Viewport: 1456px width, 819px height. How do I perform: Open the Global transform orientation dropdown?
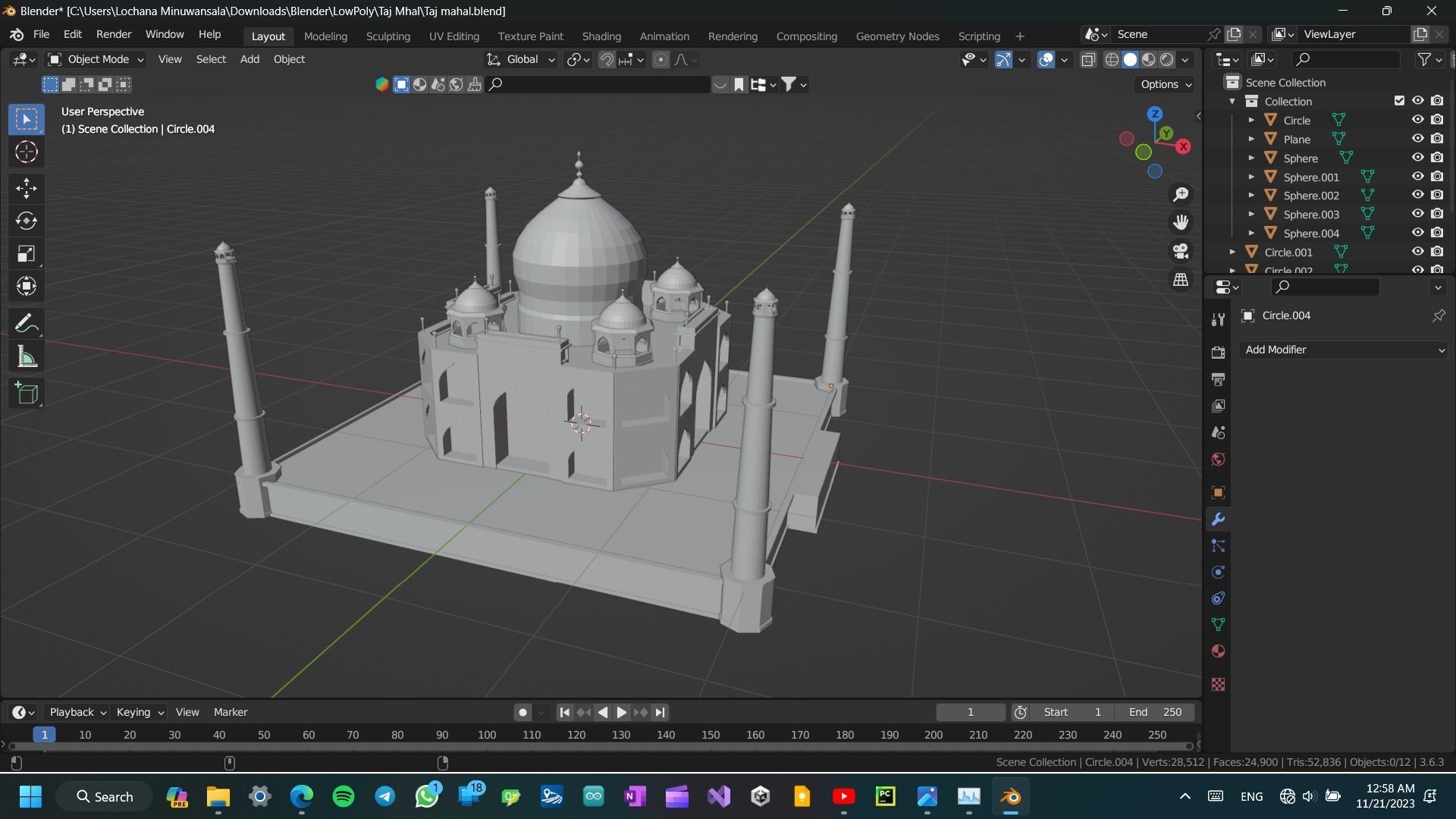(520, 59)
